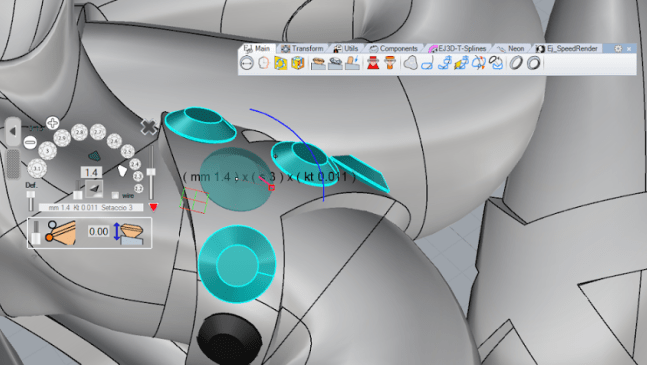
Task: Click the yellow dice cube icon
Action: click(298, 63)
